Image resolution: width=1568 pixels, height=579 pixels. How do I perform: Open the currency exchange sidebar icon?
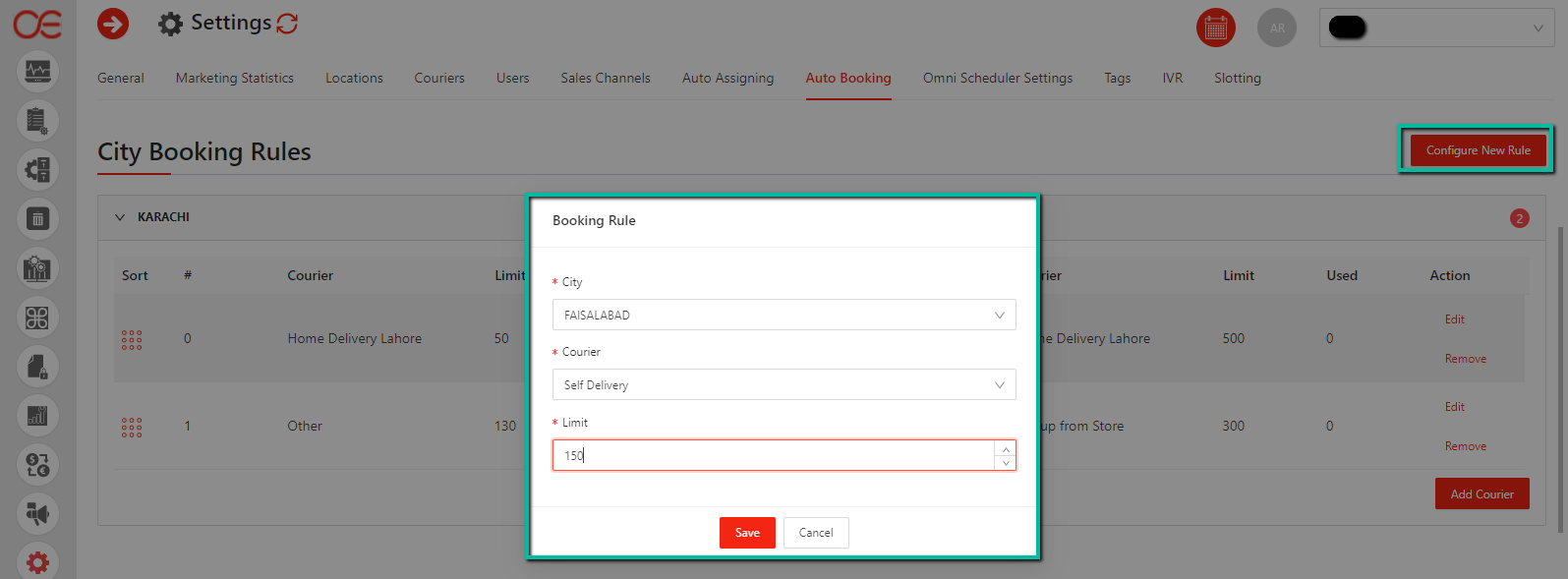[x=37, y=464]
